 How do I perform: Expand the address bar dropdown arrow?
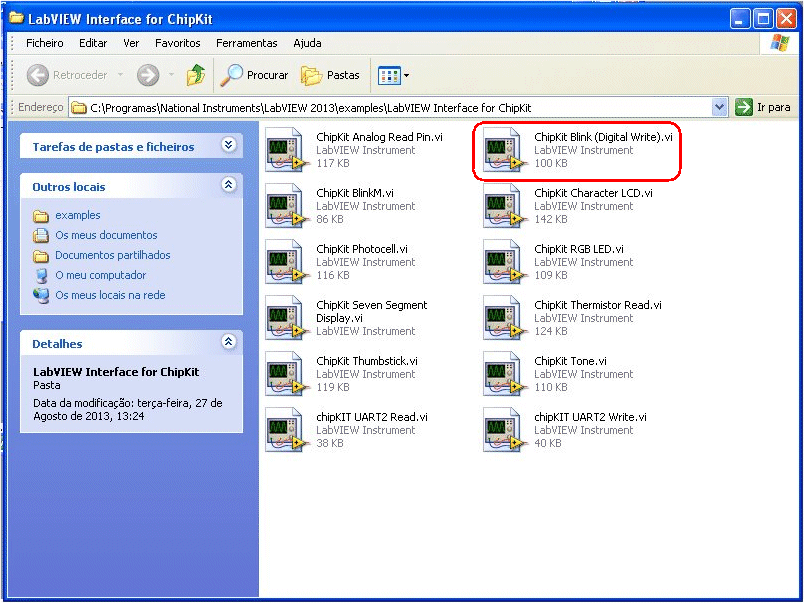[x=719, y=107]
